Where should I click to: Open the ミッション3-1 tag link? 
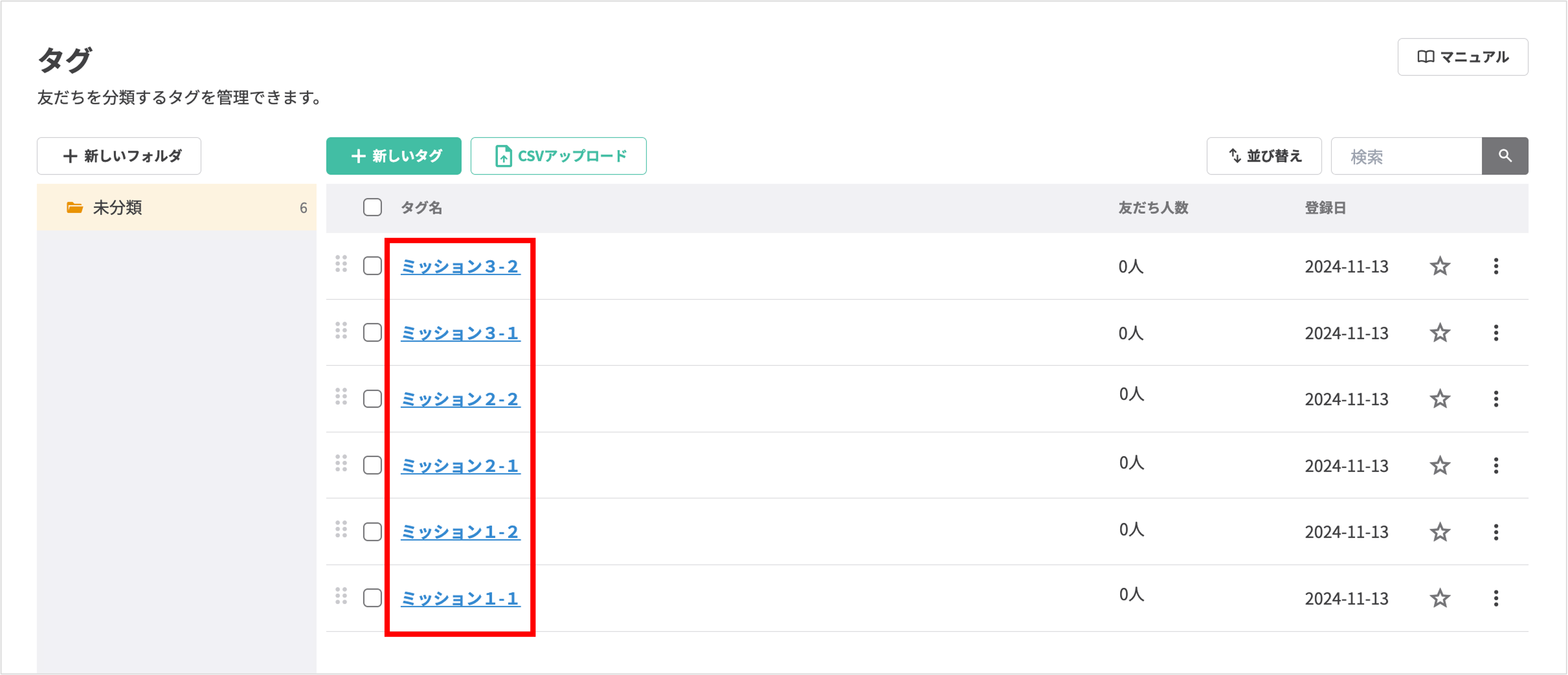tap(460, 333)
